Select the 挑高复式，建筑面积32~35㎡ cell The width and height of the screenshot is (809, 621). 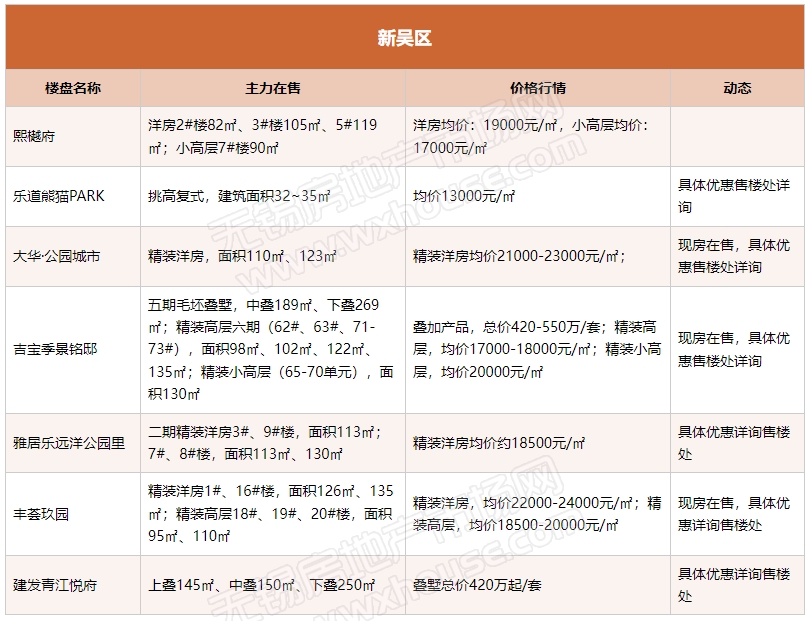coord(273,197)
